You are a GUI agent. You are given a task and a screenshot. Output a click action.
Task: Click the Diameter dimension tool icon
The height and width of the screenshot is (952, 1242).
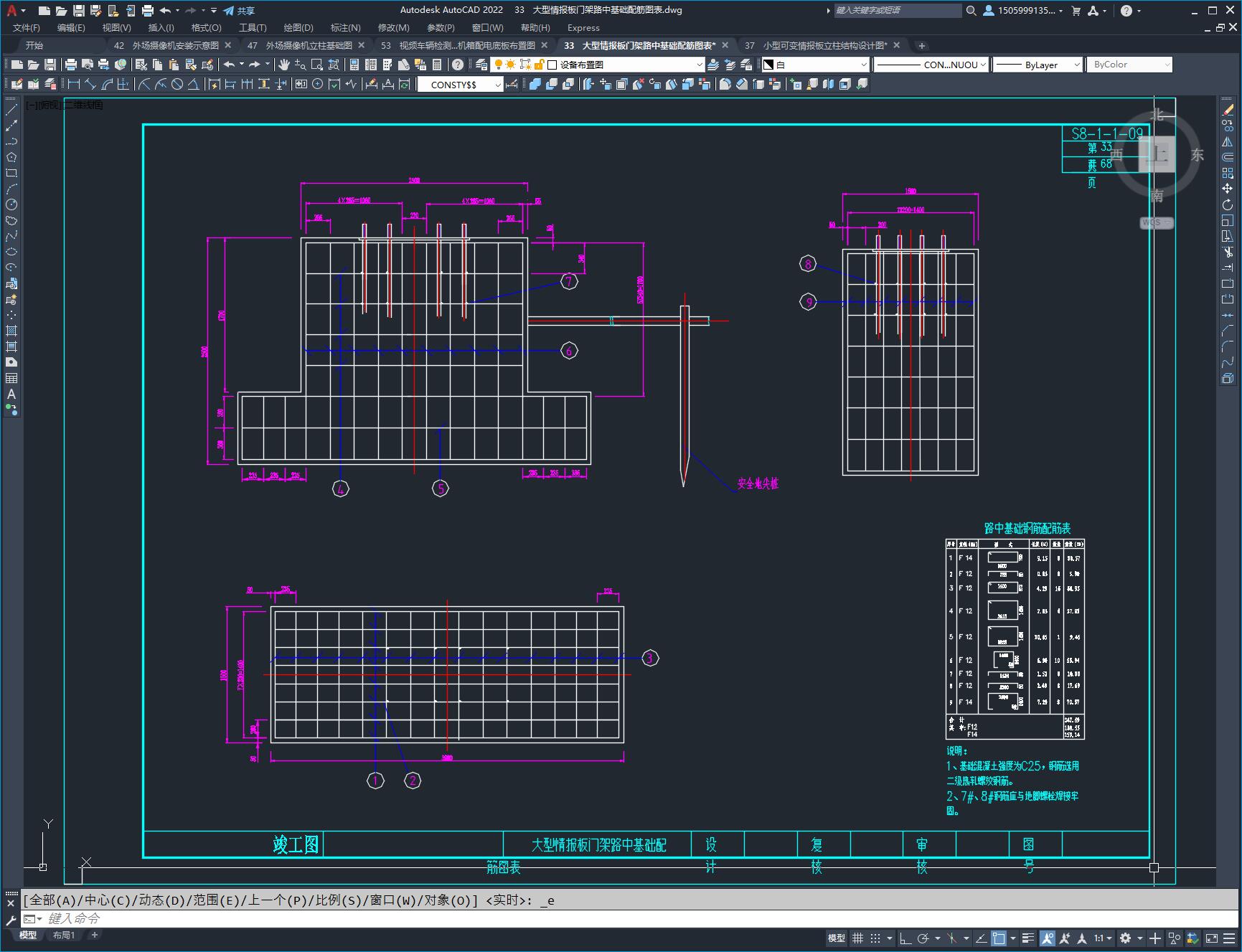[x=177, y=85]
